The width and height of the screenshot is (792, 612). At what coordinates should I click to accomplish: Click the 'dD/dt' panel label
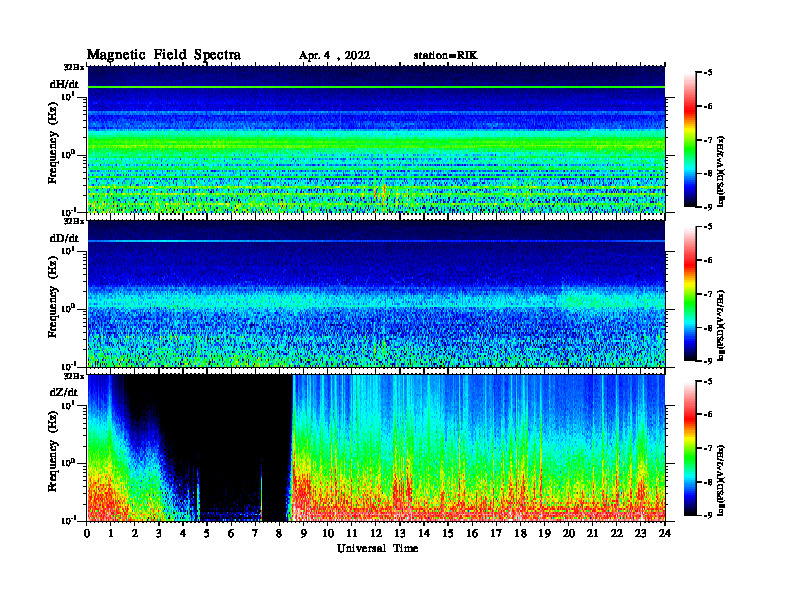click(64, 238)
